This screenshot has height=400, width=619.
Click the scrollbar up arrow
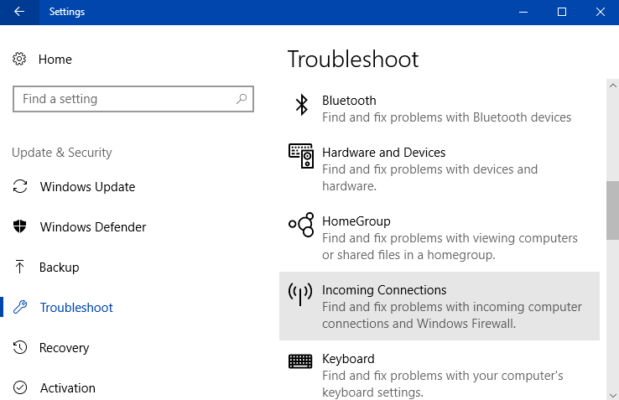point(613,85)
